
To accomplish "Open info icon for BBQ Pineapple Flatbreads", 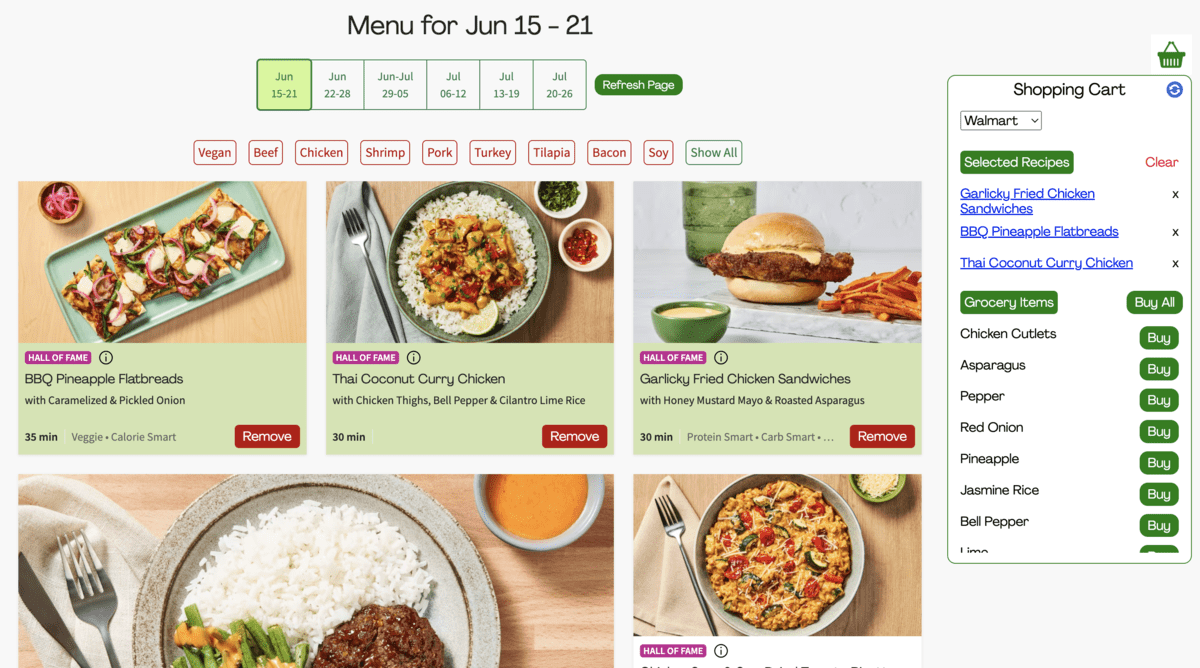I will (x=106, y=358).
